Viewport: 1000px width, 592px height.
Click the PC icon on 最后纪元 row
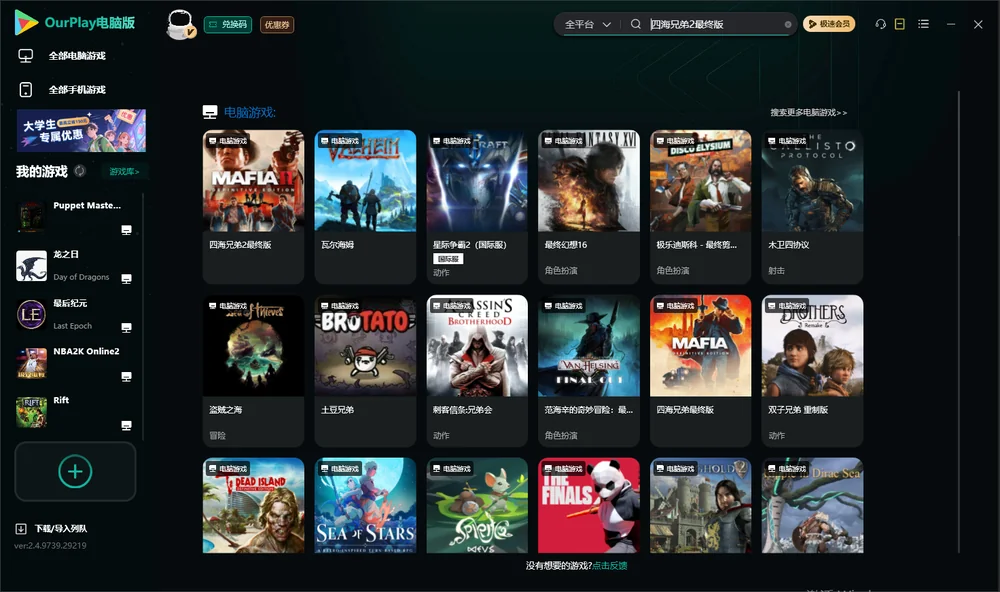point(126,328)
